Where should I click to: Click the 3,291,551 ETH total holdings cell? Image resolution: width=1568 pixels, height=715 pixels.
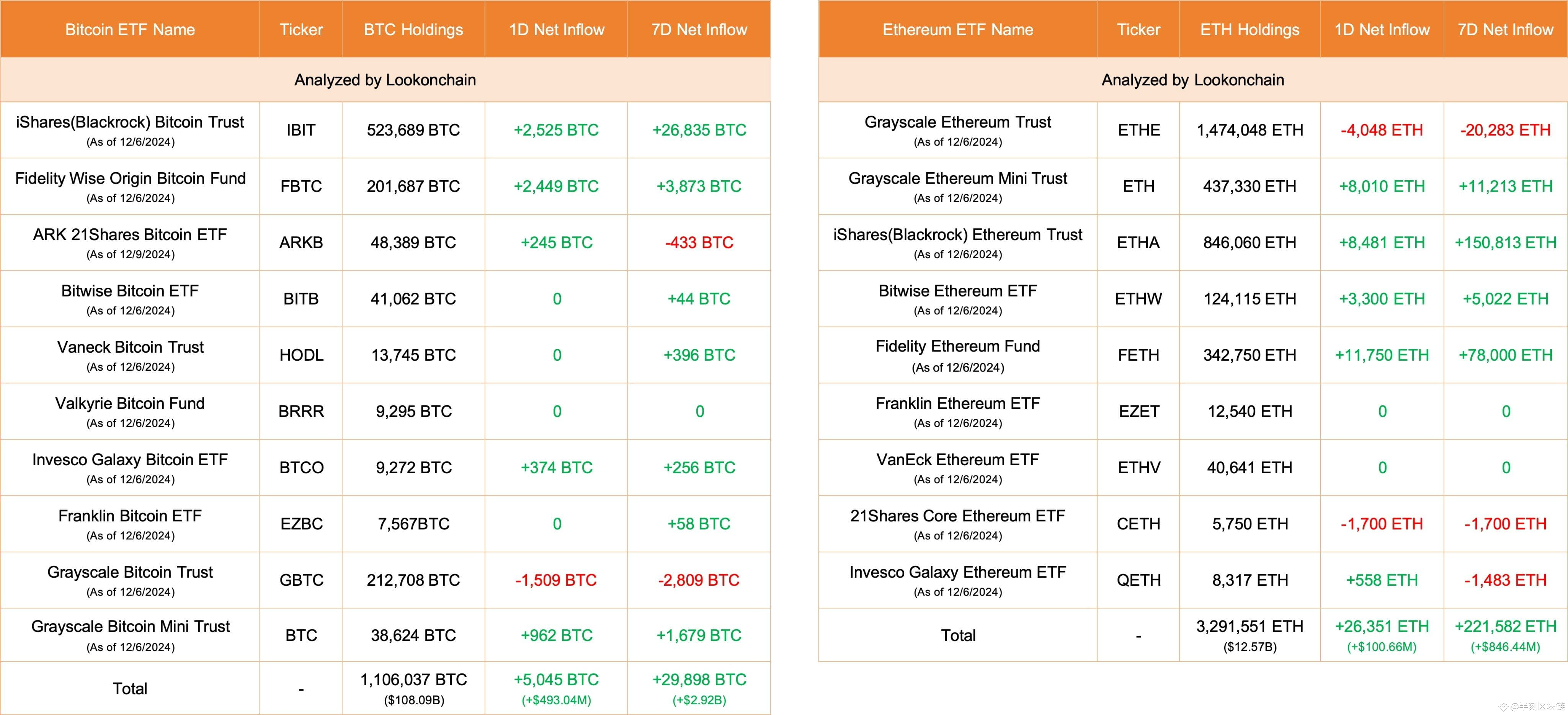click(1249, 635)
